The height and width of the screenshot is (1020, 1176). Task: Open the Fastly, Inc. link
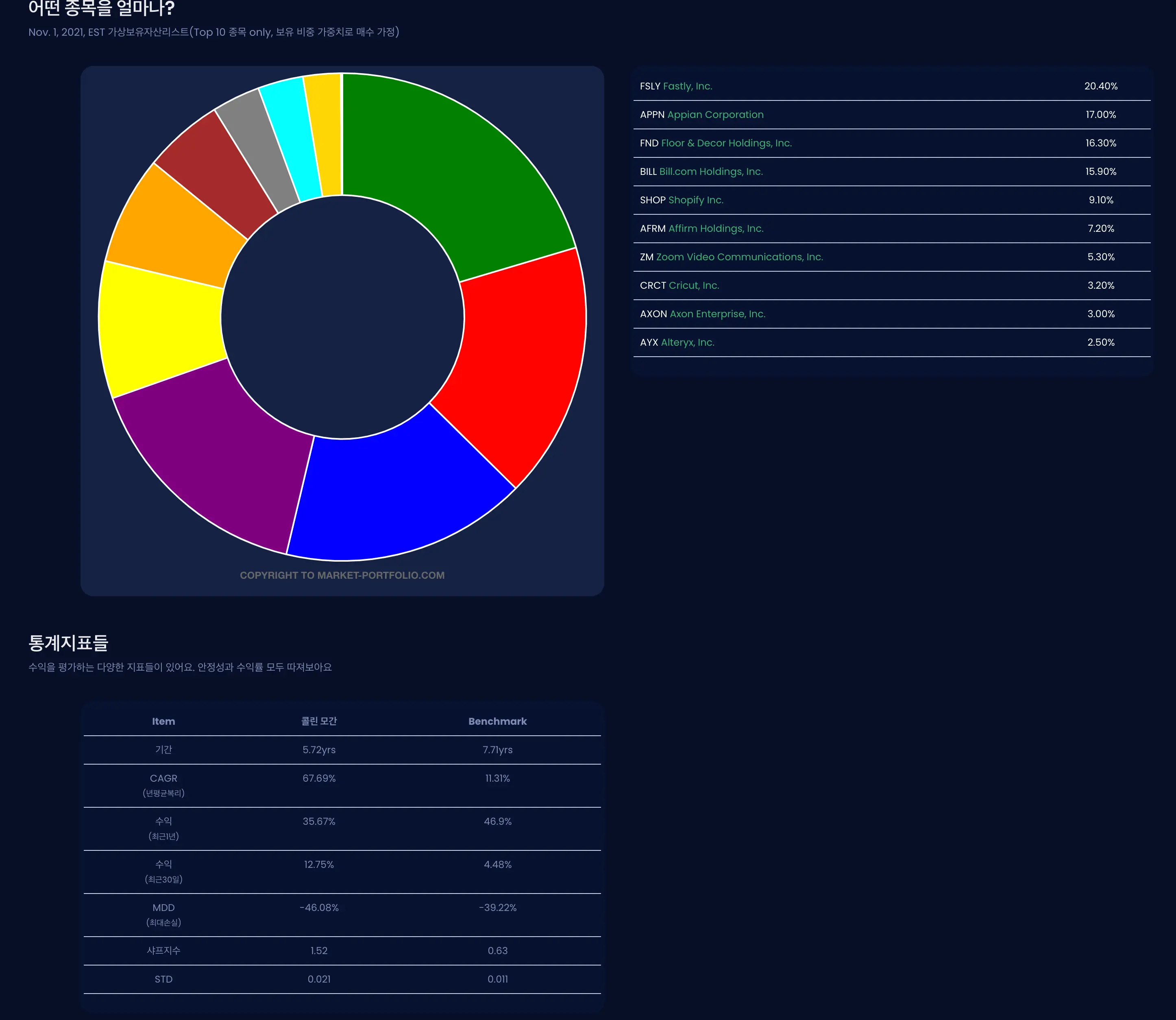click(688, 86)
